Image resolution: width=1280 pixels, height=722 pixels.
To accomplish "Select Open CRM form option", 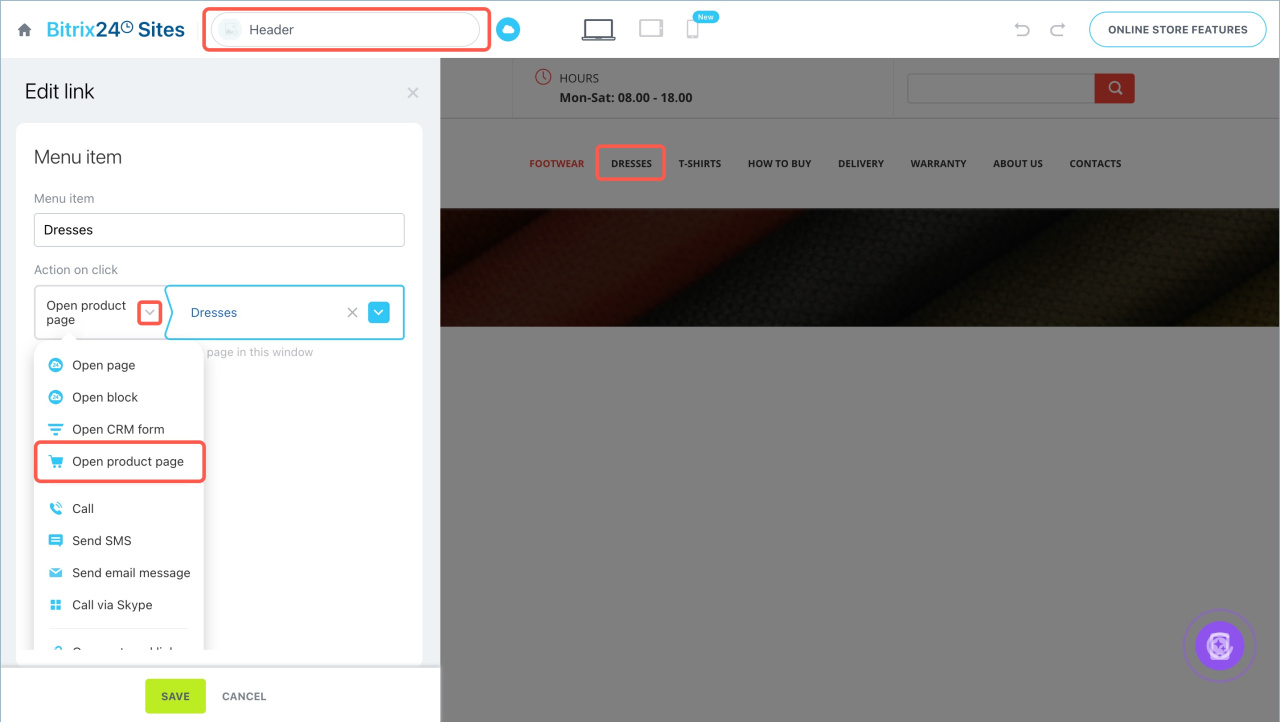I will pyautogui.click(x=118, y=430).
